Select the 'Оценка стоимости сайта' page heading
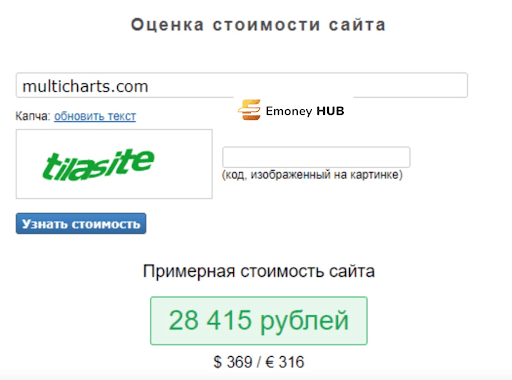The width and height of the screenshot is (512, 380). click(258, 25)
